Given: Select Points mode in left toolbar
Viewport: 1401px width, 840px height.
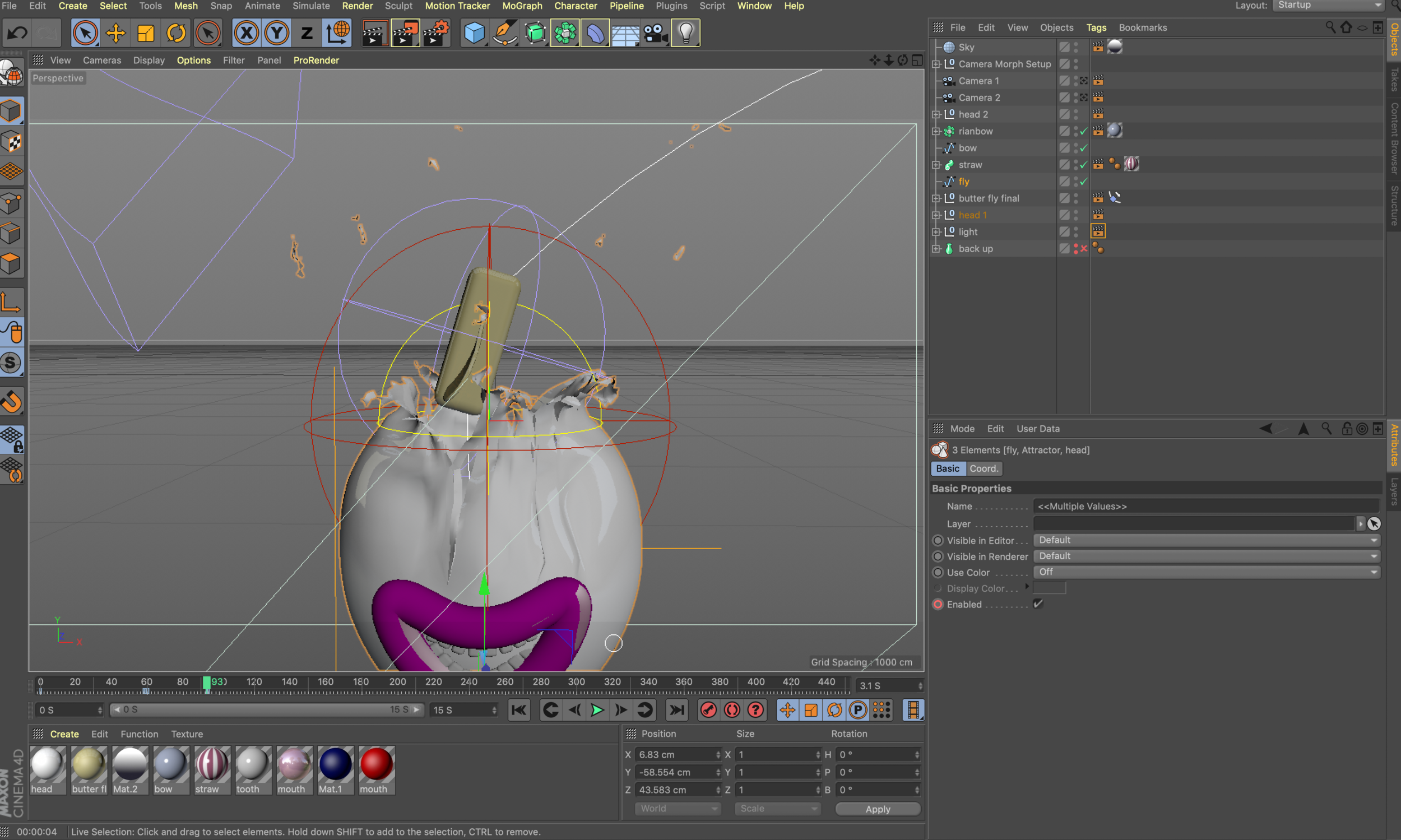Looking at the screenshot, I should tap(12, 203).
